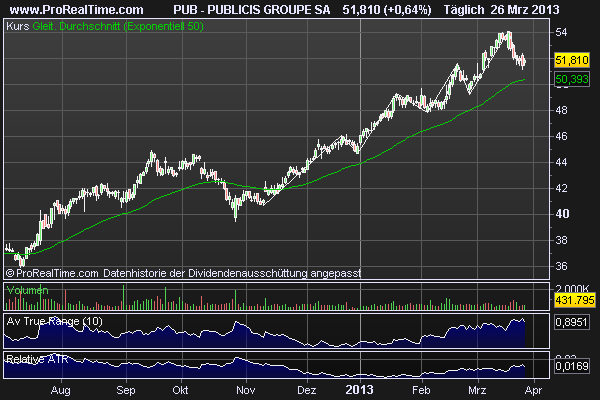Select the Täglich timeframe label
The width and height of the screenshot is (600, 400).
point(464,10)
